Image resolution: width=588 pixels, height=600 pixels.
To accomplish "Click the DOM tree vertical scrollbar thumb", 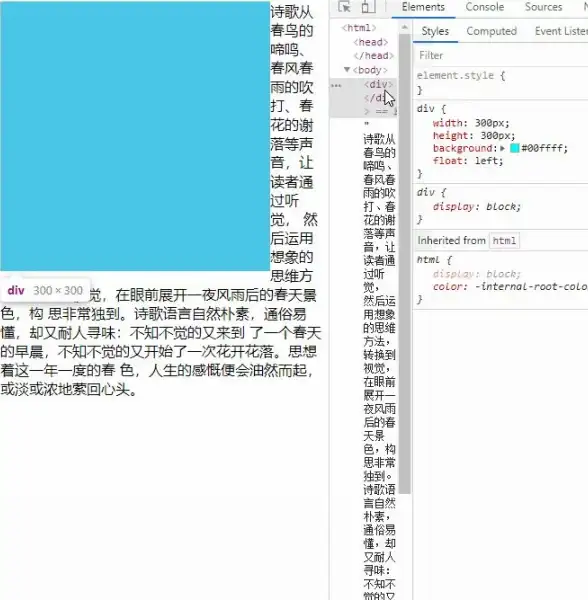I will tap(404, 264).
